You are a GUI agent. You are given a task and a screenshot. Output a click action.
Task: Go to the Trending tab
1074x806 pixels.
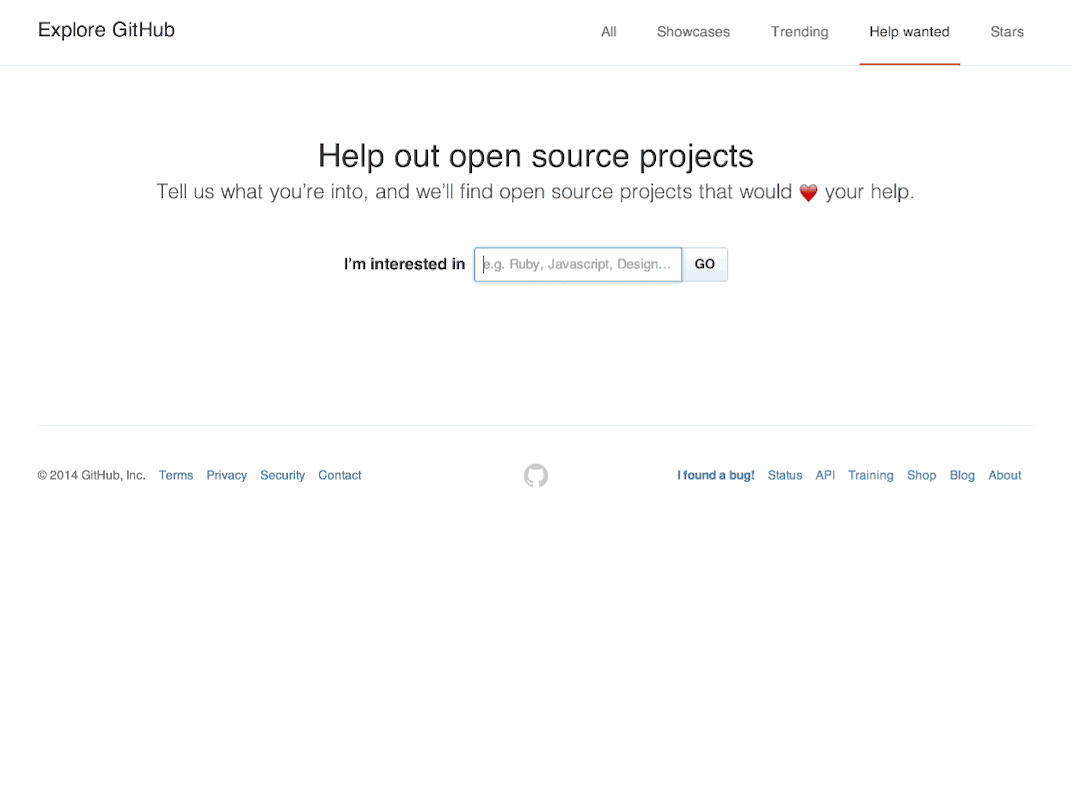coord(799,32)
